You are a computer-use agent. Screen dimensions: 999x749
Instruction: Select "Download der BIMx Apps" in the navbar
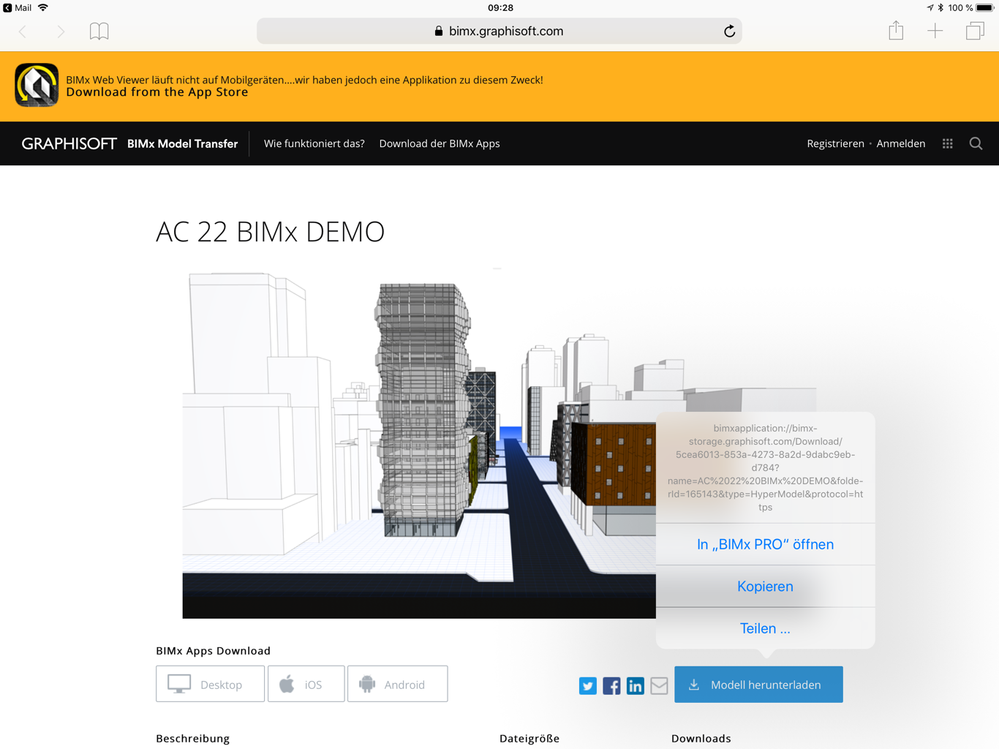438,143
